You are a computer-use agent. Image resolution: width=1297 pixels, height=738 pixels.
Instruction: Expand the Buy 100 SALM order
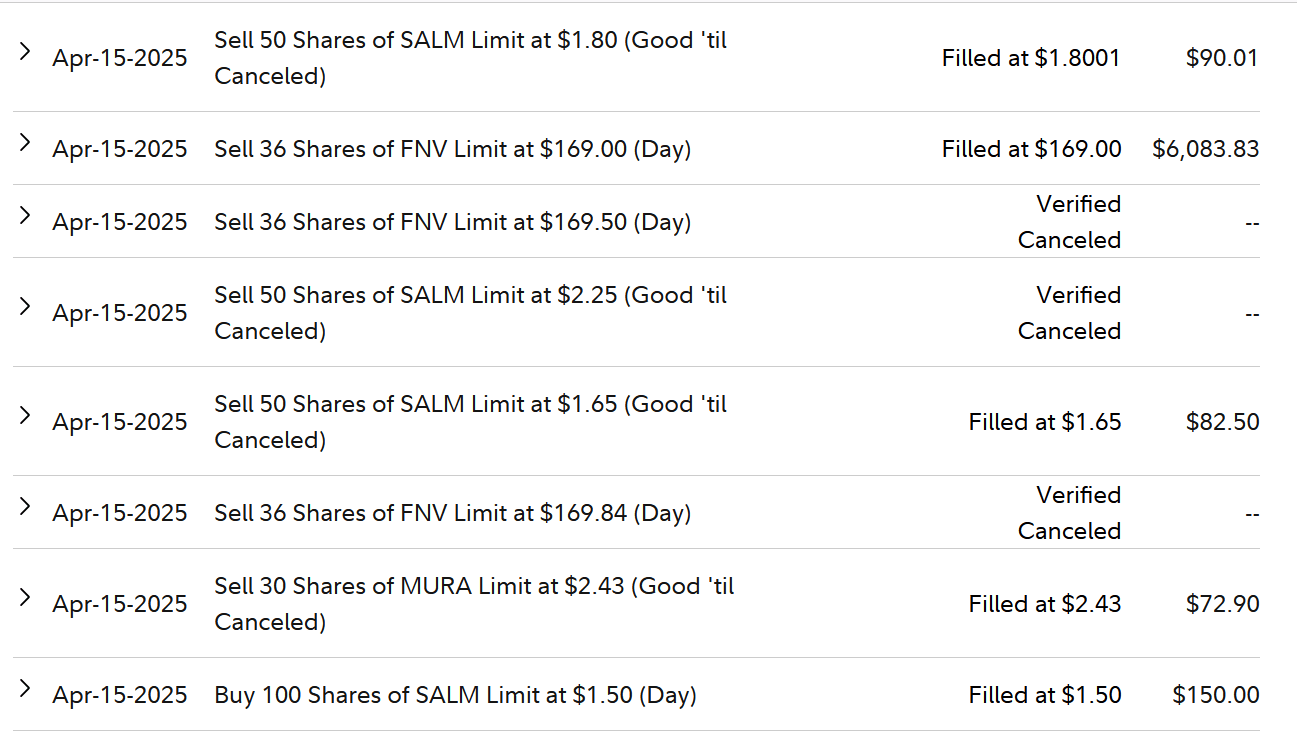pos(26,688)
